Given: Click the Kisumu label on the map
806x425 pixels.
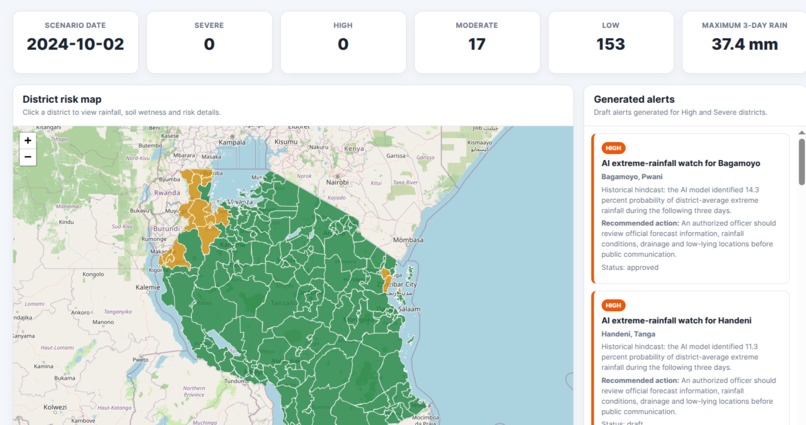Looking at the screenshot, I should (x=286, y=141).
